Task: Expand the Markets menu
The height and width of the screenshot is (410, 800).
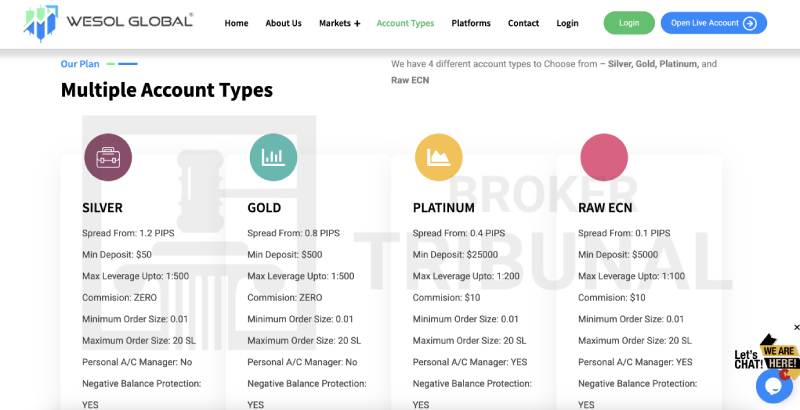Action: [339, 23]
